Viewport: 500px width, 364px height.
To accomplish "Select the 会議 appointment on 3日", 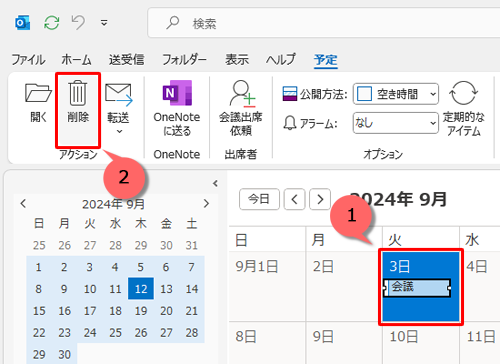I will 418,288.
